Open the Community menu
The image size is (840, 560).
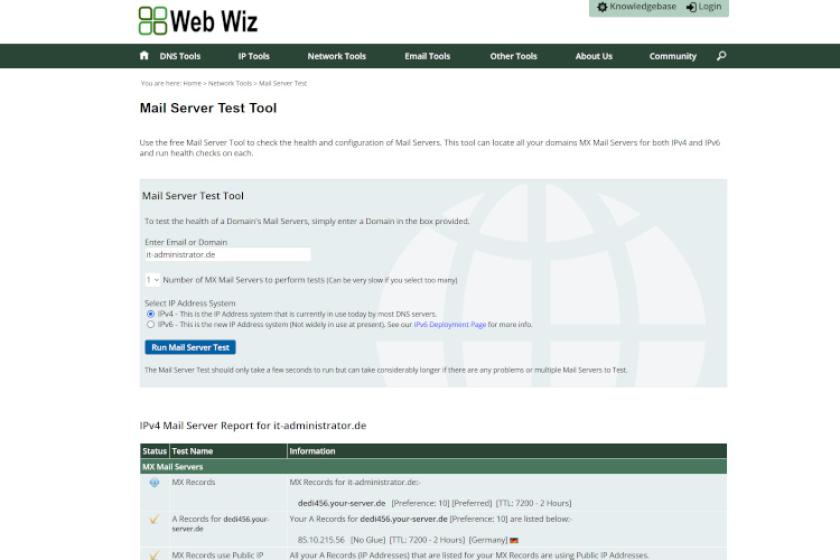click(673, 56)
